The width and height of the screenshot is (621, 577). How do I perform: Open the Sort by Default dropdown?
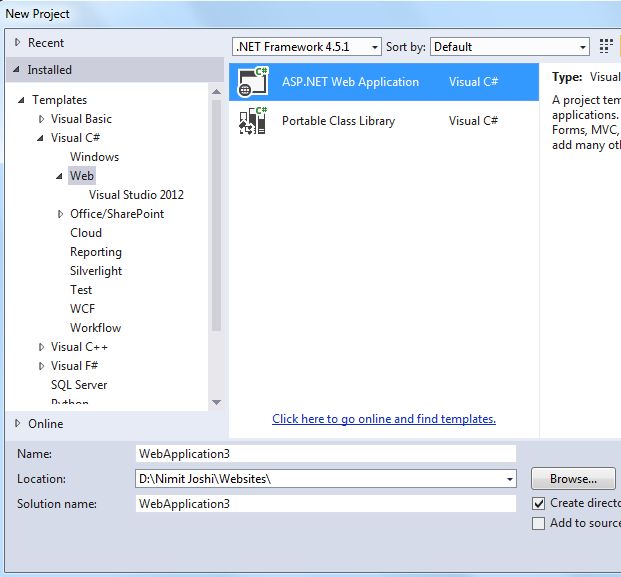(510, 47)
